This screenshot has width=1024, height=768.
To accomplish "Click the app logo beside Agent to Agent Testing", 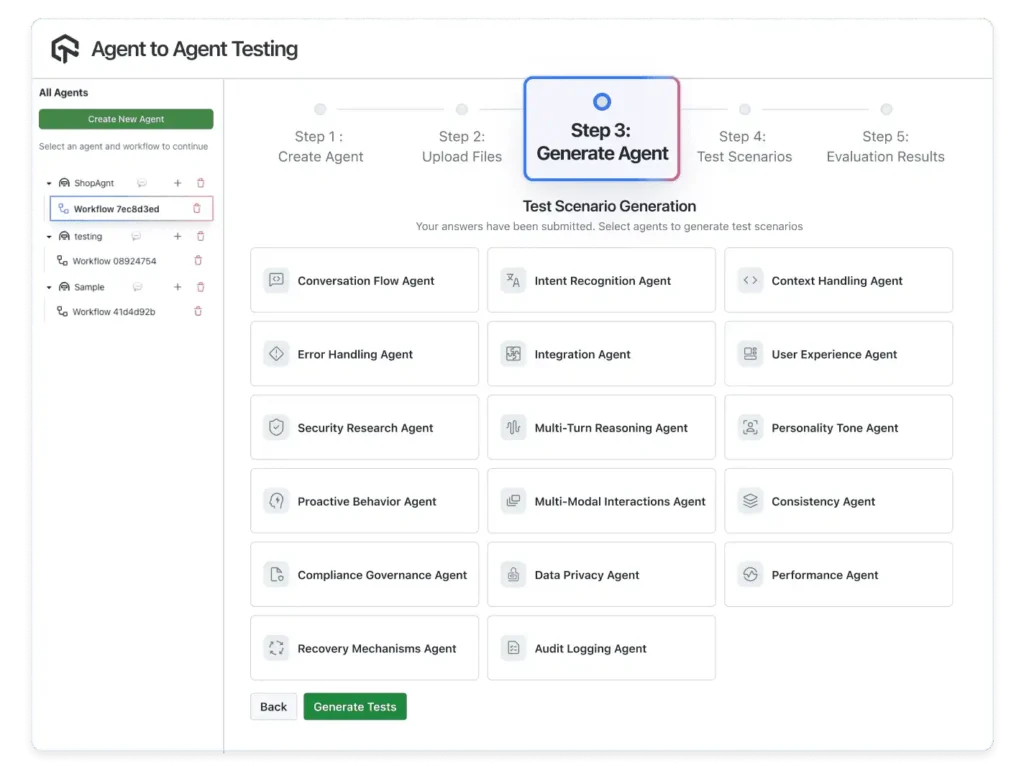I will [65, 49].
